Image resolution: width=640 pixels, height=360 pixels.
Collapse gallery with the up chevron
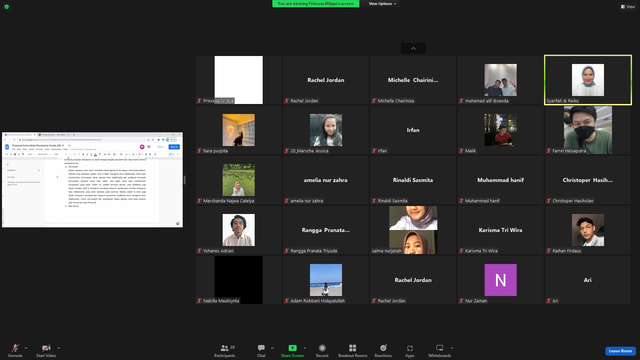[413, 49]
